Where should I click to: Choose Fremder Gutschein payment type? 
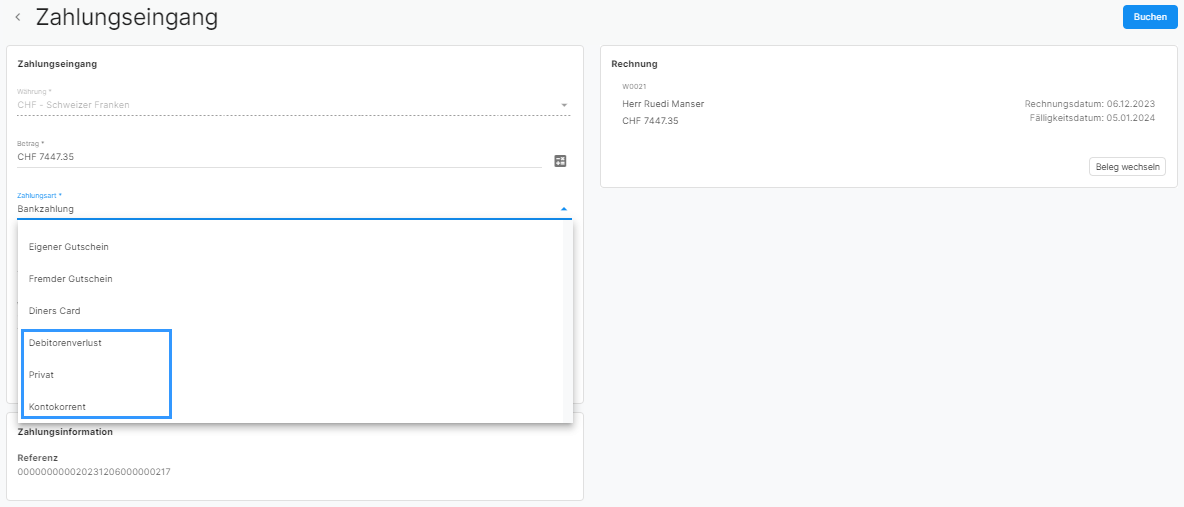point(71,279)
